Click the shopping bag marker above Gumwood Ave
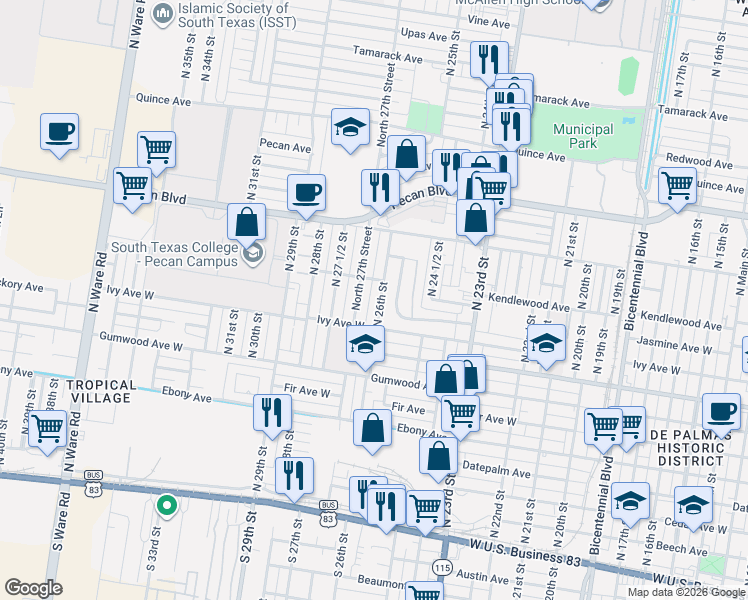Image resolution: width=748 pixels, height=600 pixels. pyautogui.click(x=446, y=382)
